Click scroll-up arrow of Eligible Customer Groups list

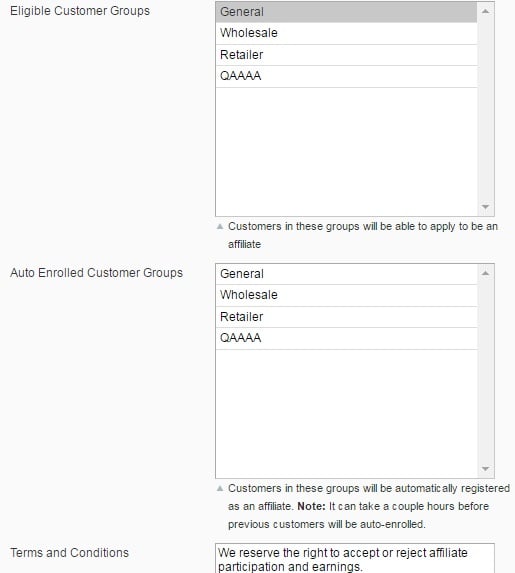tap(485, 11)
